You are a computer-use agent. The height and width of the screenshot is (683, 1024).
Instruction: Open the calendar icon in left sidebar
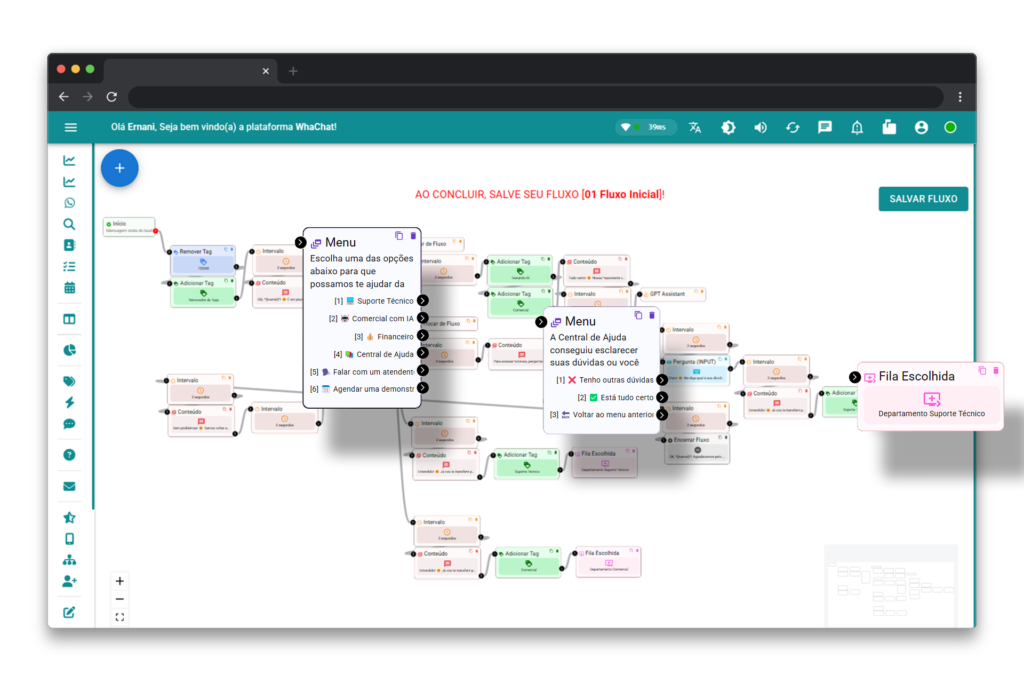(69, 288)
